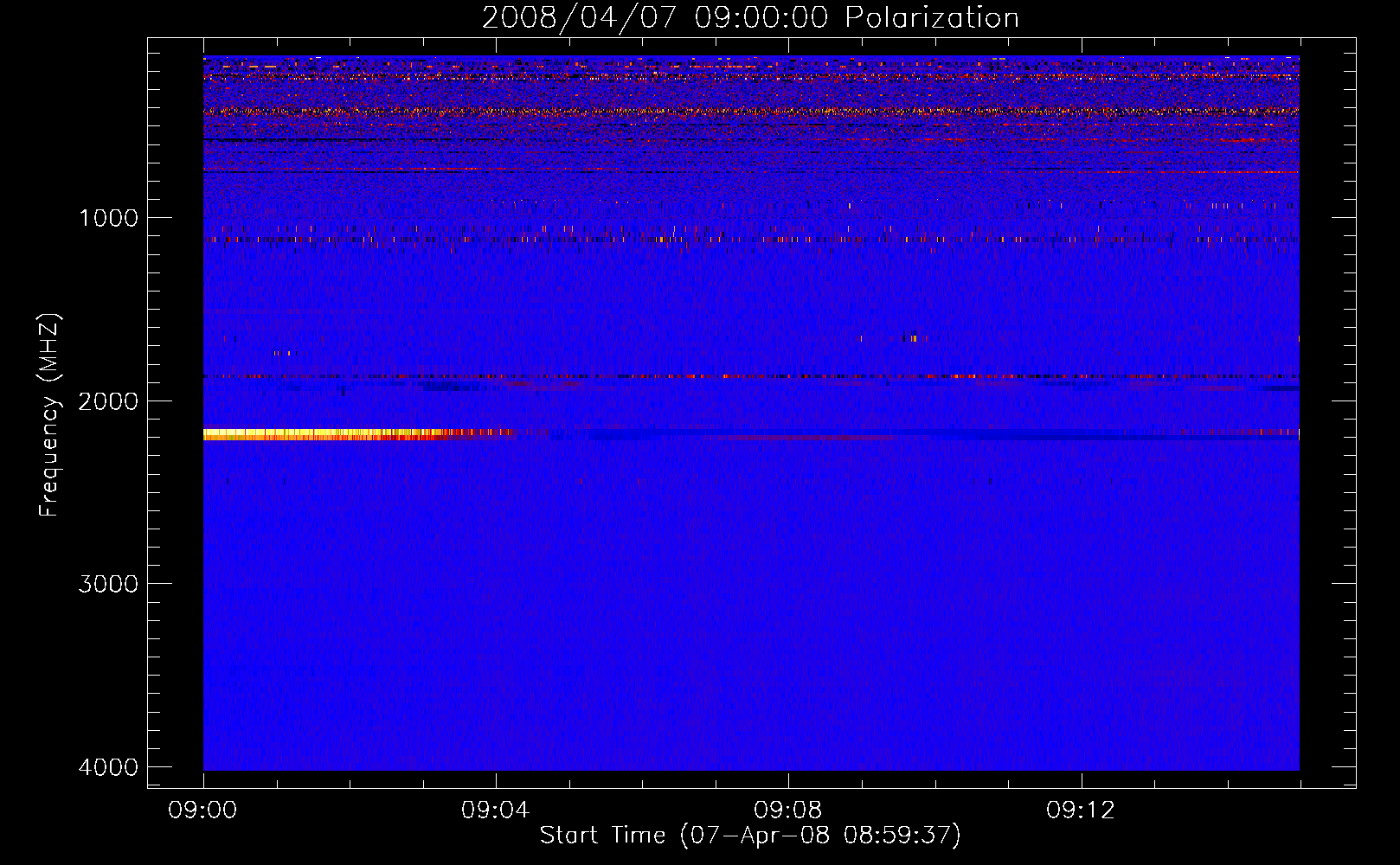Click the 'Frequency (MHZ)' axis label
This screenshot has width=1400, height=865.
49,415
